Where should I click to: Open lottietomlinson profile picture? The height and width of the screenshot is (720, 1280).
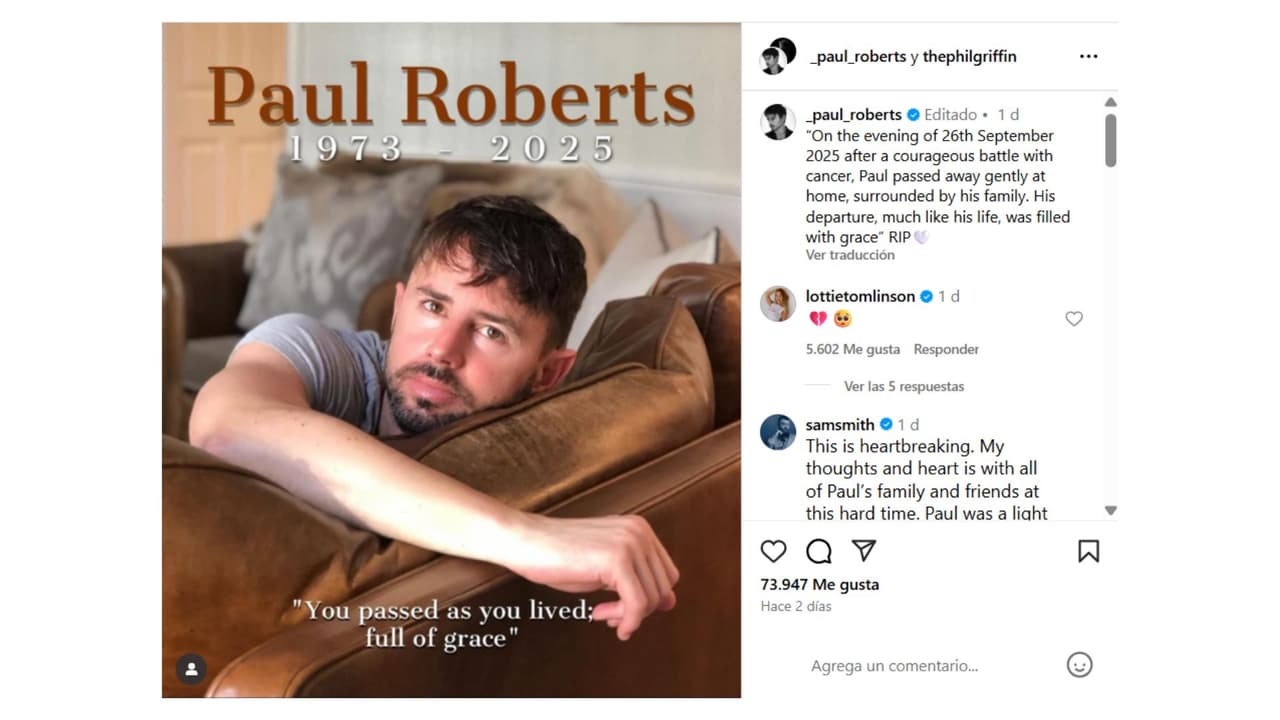(x=778, y=304)
